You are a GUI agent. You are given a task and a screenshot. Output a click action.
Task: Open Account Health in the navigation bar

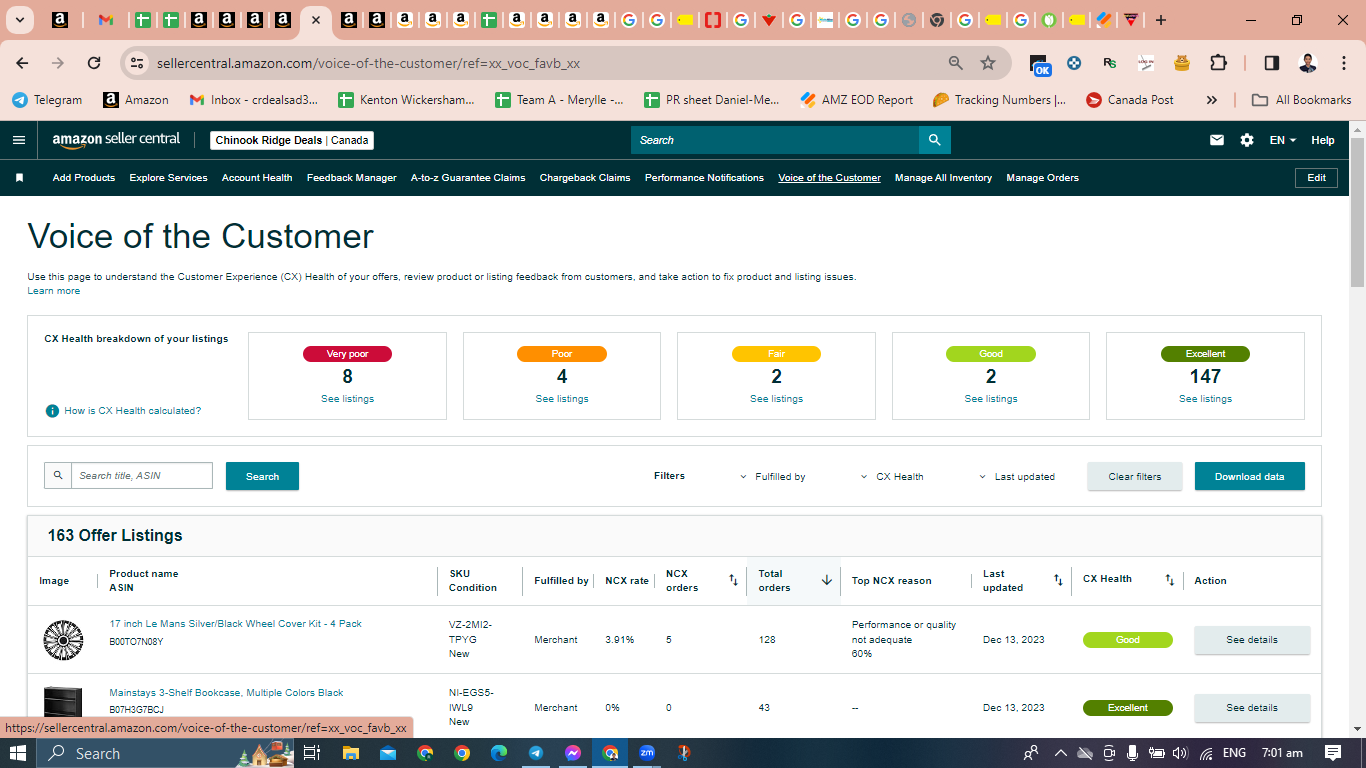(x=257, y=178)
